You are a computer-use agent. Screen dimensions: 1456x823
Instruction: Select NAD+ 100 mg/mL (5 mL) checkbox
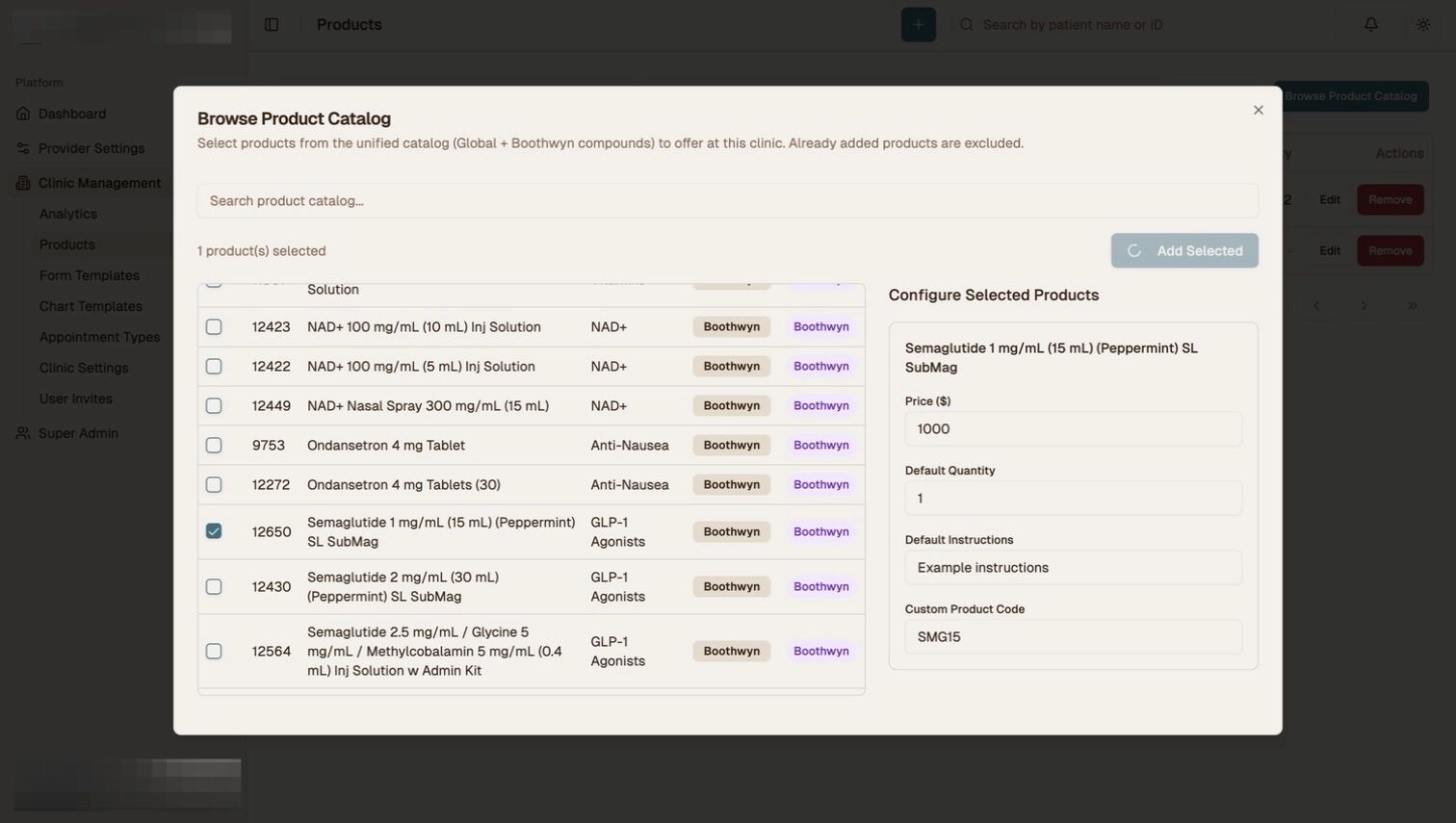click(x=214, y=367)
